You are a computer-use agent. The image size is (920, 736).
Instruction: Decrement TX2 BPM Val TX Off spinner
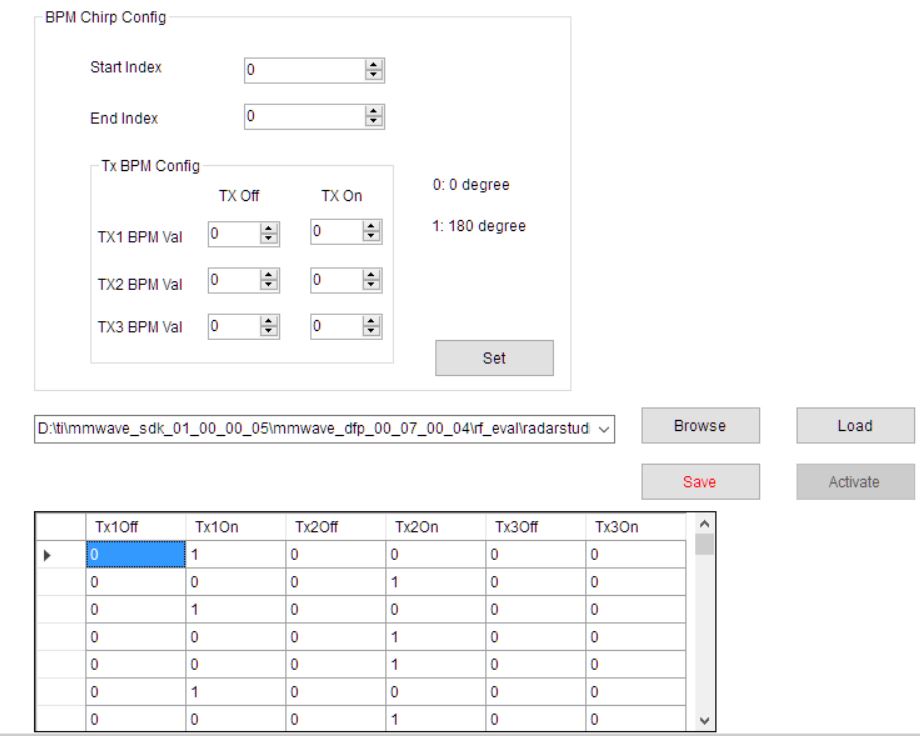[269, 285]
